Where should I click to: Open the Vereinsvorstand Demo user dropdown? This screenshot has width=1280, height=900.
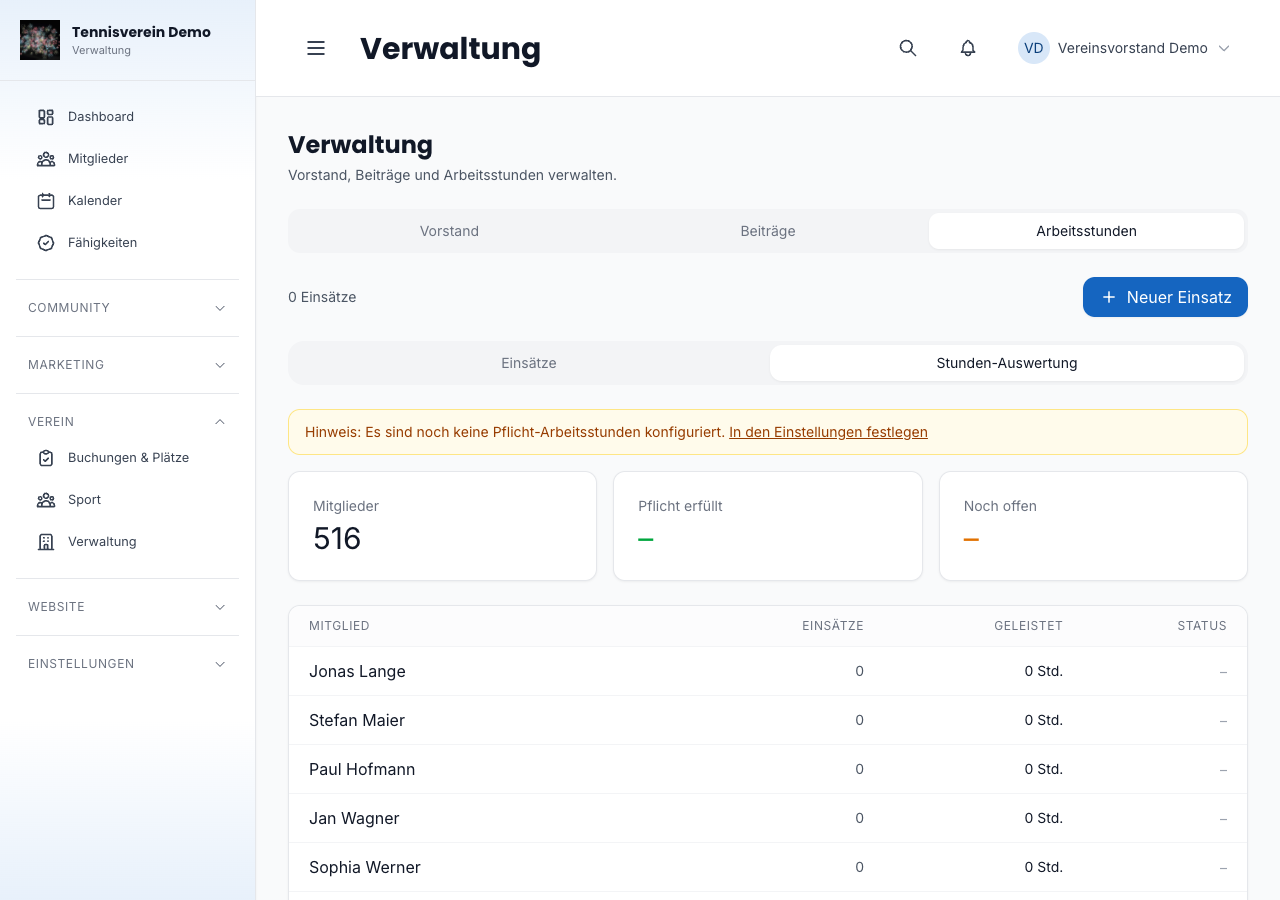click(1124, 48)
